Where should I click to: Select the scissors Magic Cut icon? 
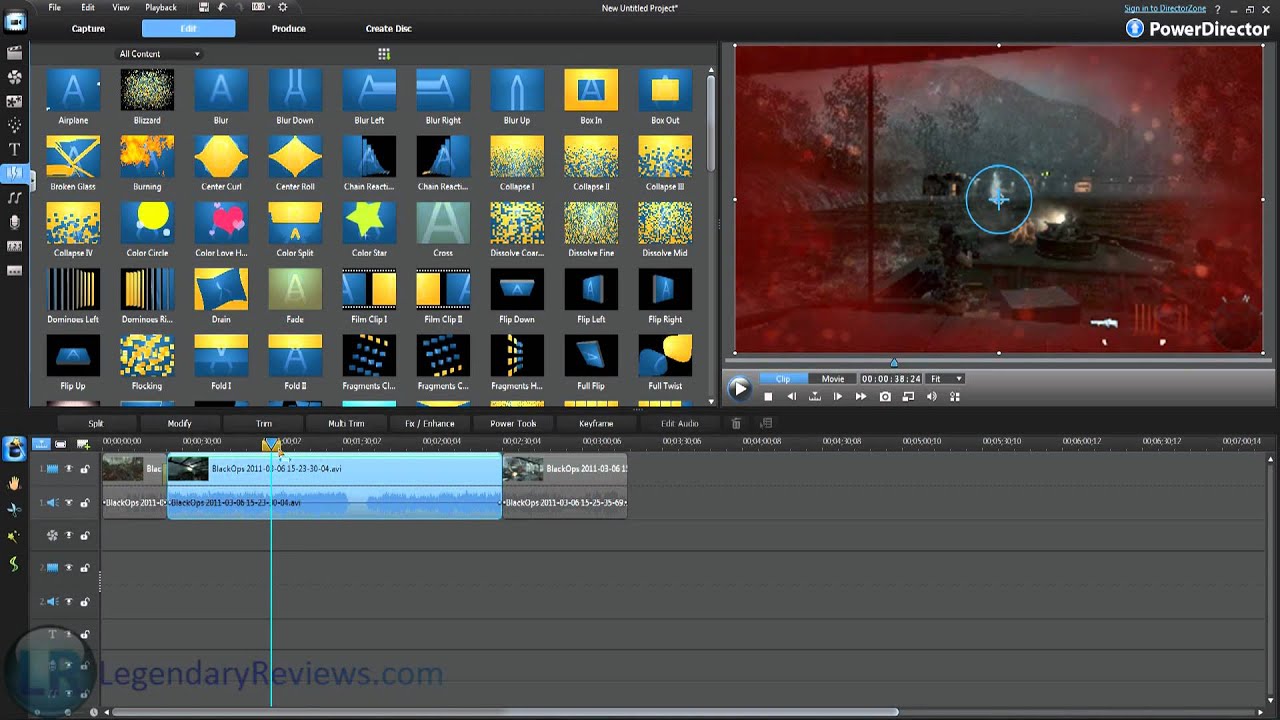pyautogui.click(x=14, y=509)
